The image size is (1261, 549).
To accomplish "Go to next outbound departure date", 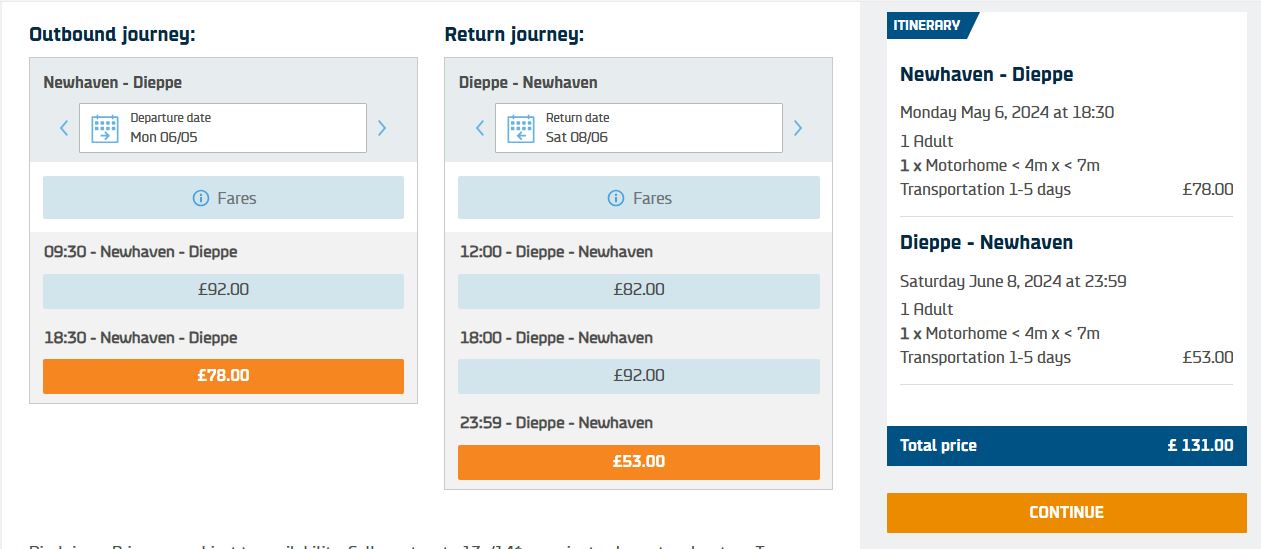I will (x=382, y=128).
